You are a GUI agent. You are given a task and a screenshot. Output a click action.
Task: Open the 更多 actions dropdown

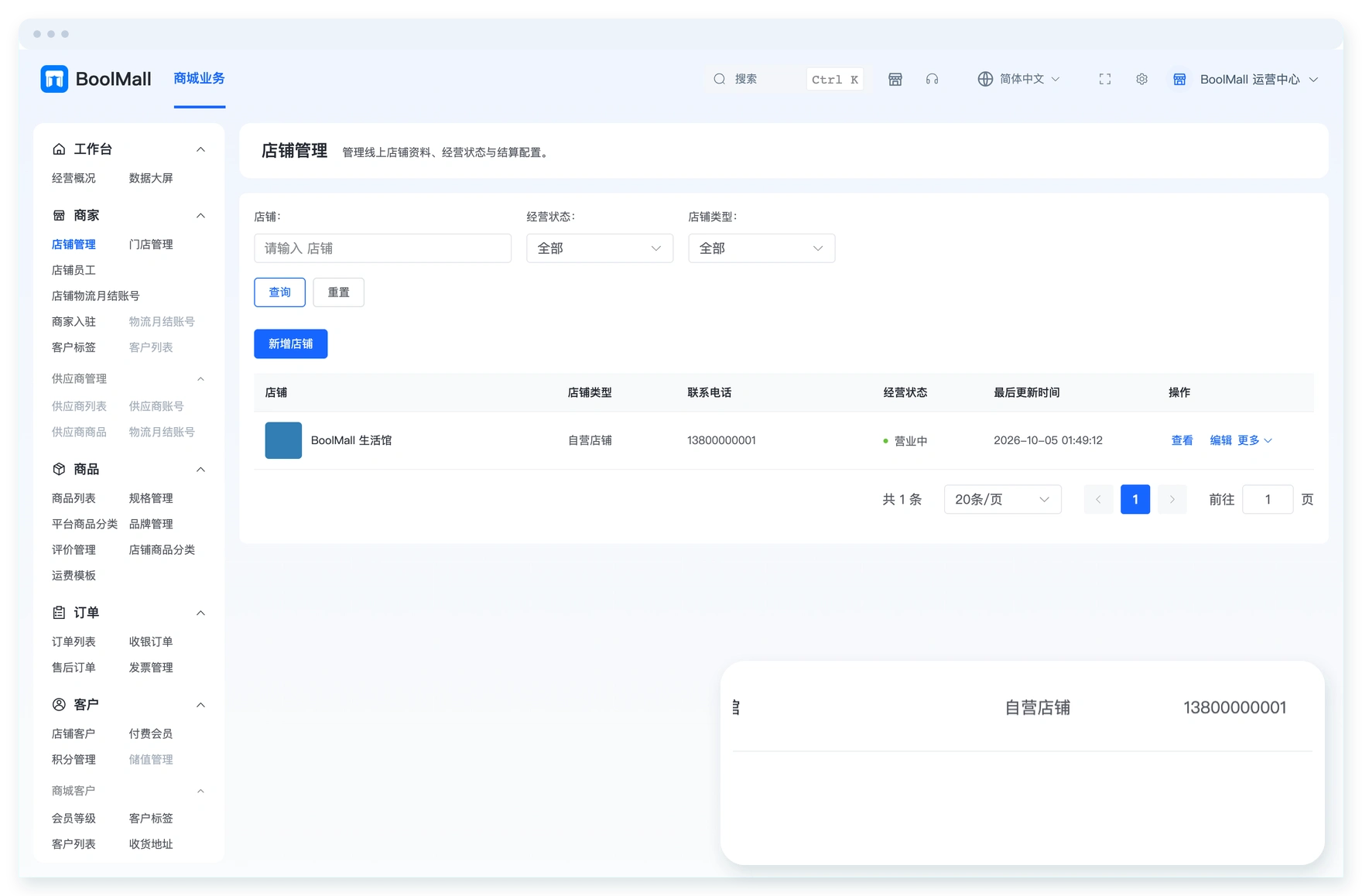1254,440
